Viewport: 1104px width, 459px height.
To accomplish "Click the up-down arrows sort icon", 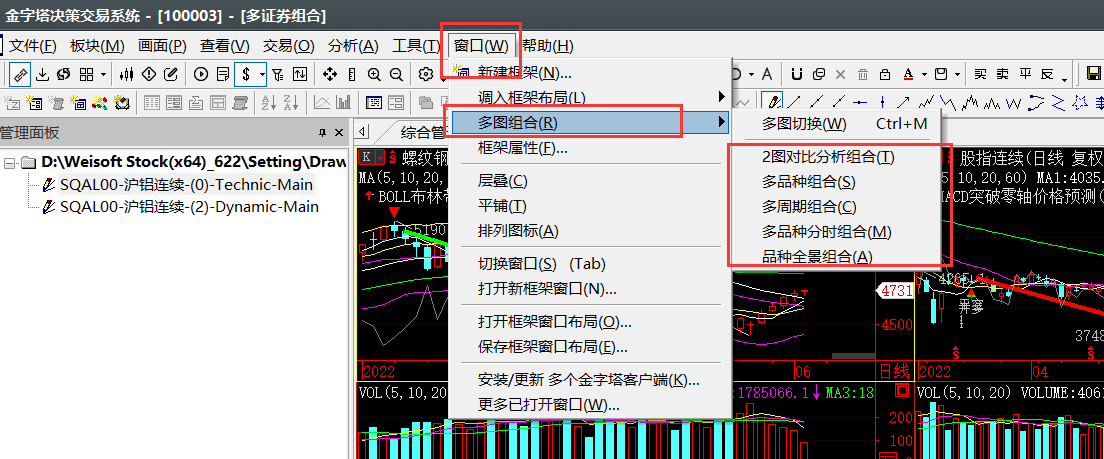I will point(300,74).
